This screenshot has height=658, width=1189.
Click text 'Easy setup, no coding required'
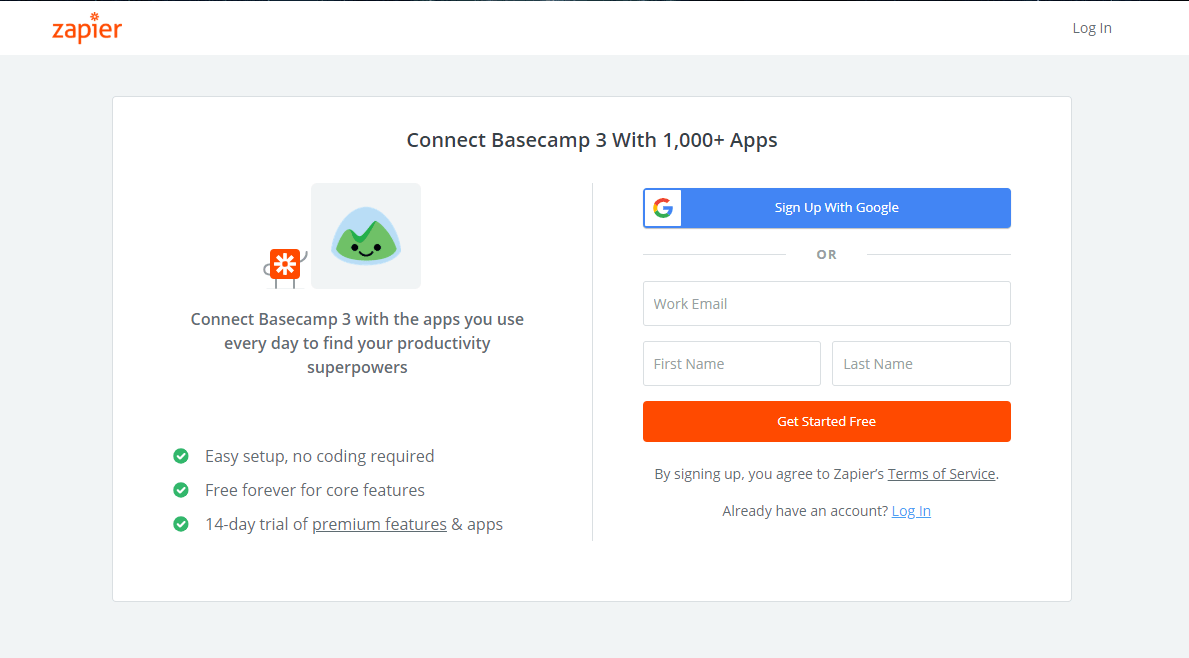(x=319, y=456)
